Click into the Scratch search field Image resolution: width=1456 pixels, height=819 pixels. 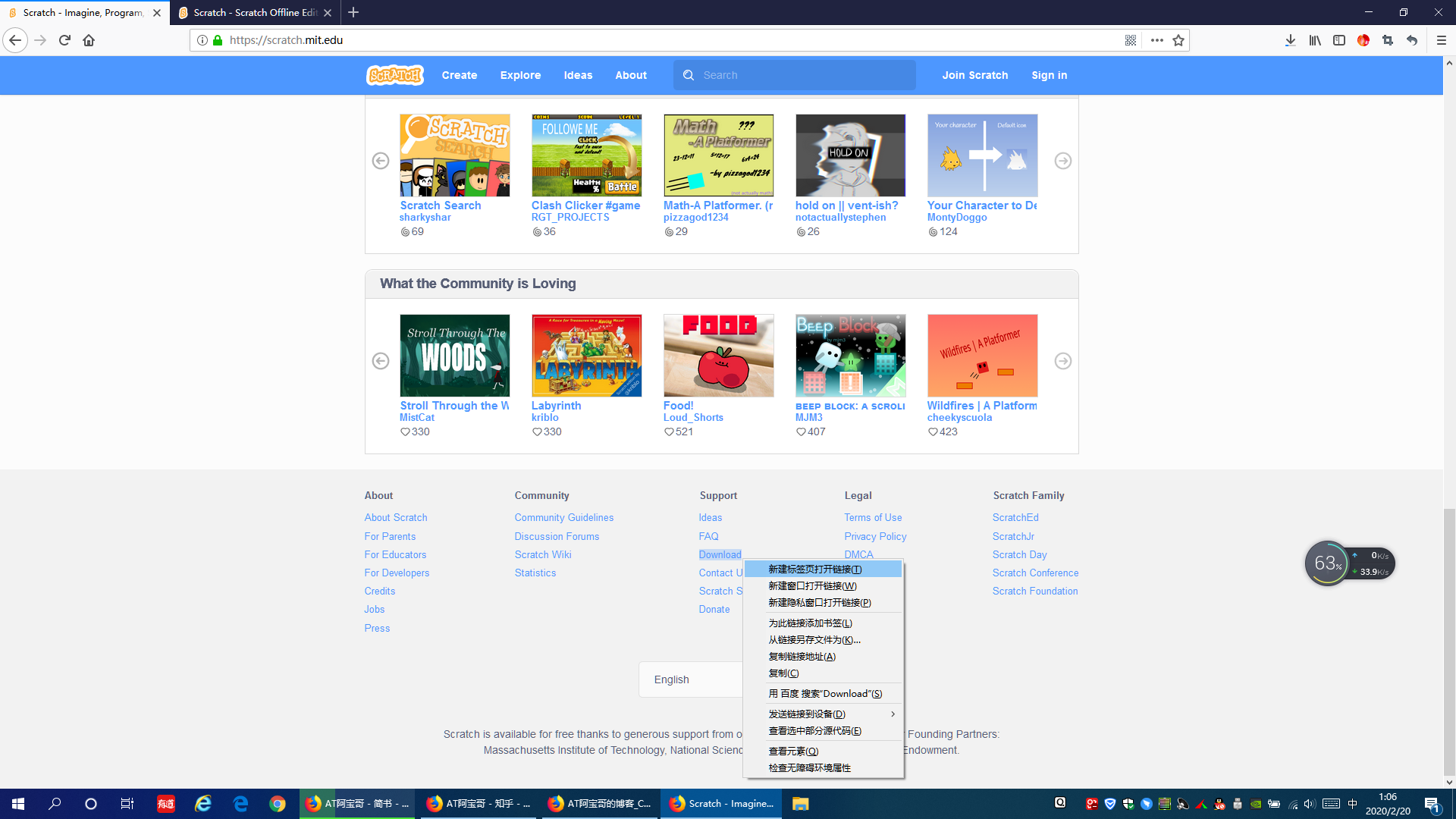[804, 75]
